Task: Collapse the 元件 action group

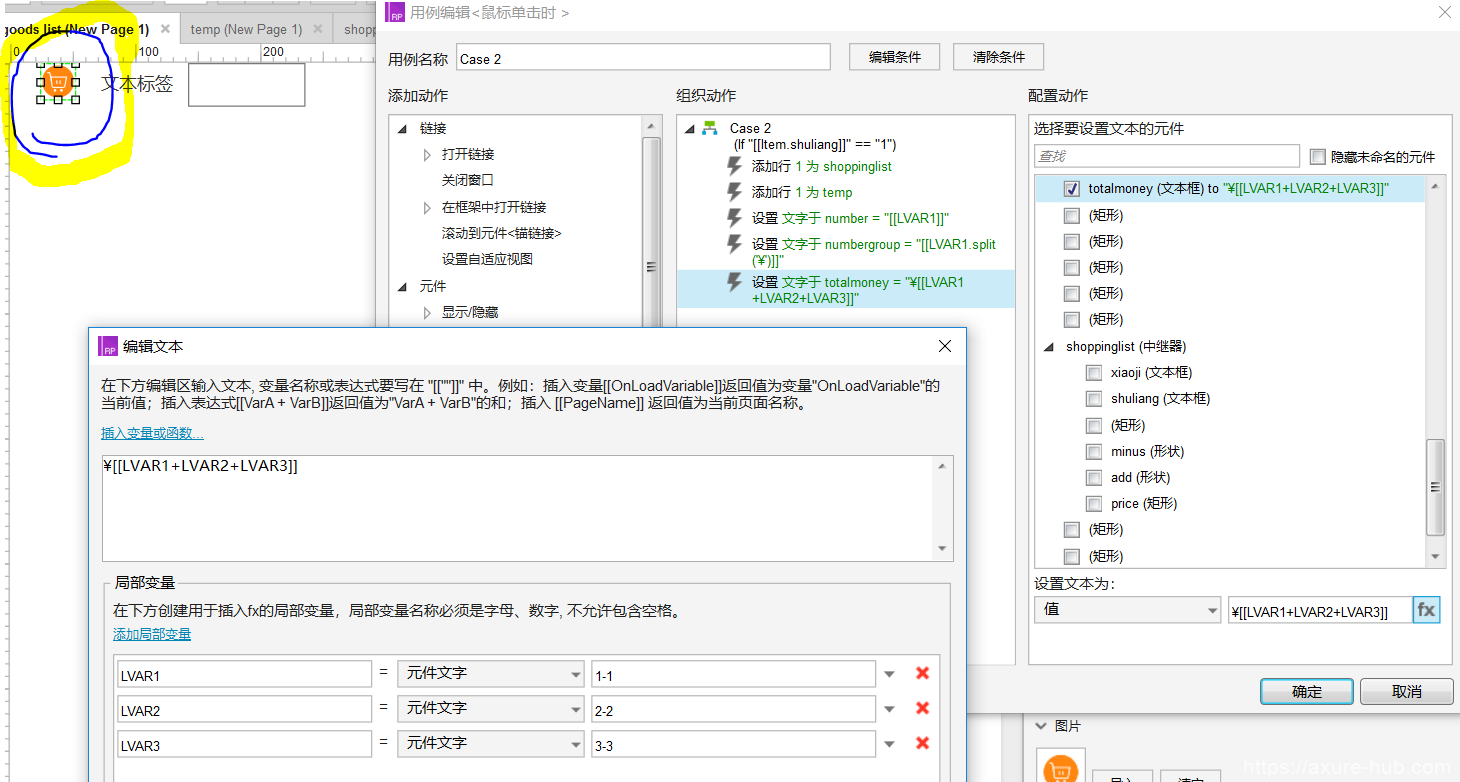Action: pos(403,286)
